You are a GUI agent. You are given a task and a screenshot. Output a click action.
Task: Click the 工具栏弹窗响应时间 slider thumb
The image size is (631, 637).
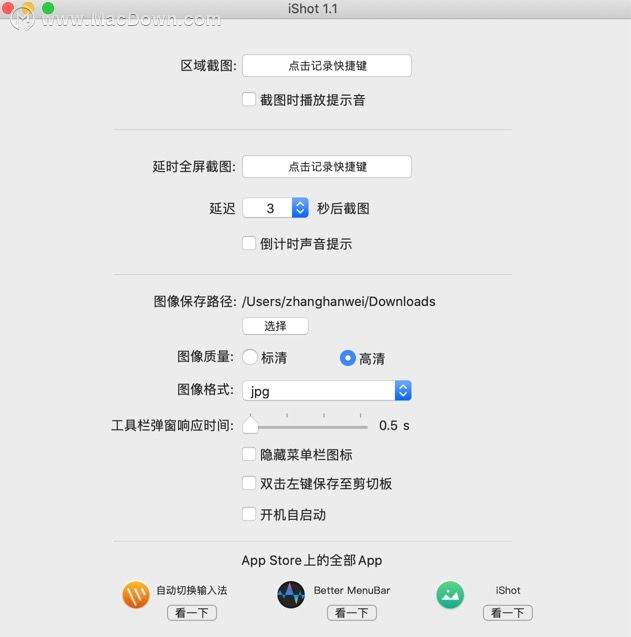(x=250, y=425)
